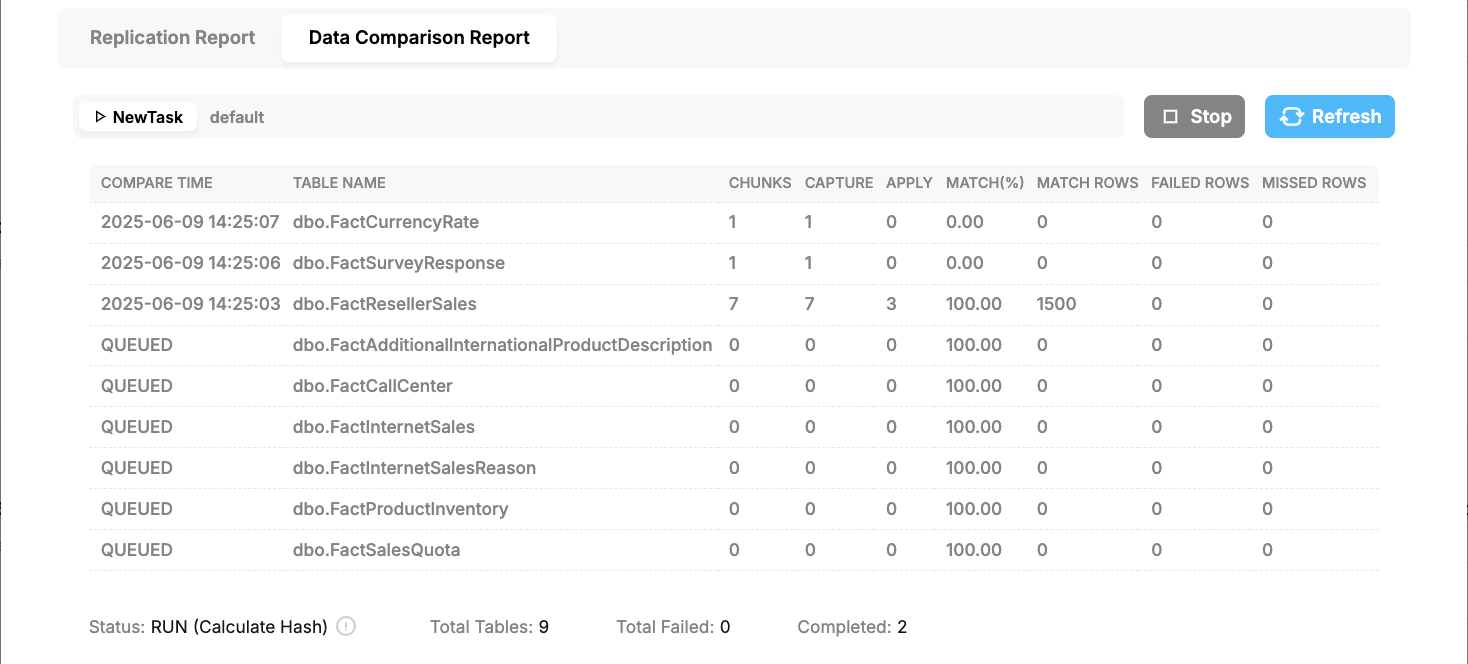This screenshot has height=664, width=1468.
Task: Click the Total Failed: 0 summary
Action: pos(673,627)
